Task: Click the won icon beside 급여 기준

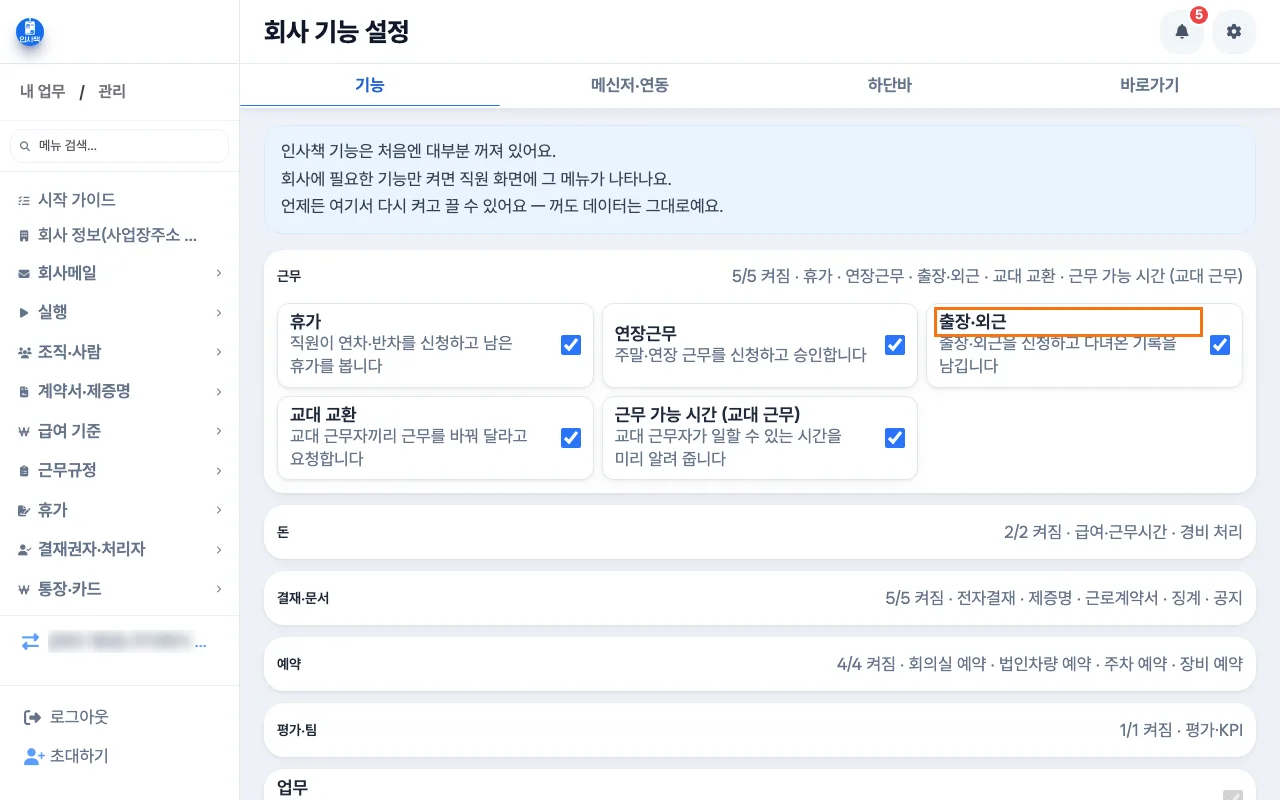Action: (x=24, y=431)
